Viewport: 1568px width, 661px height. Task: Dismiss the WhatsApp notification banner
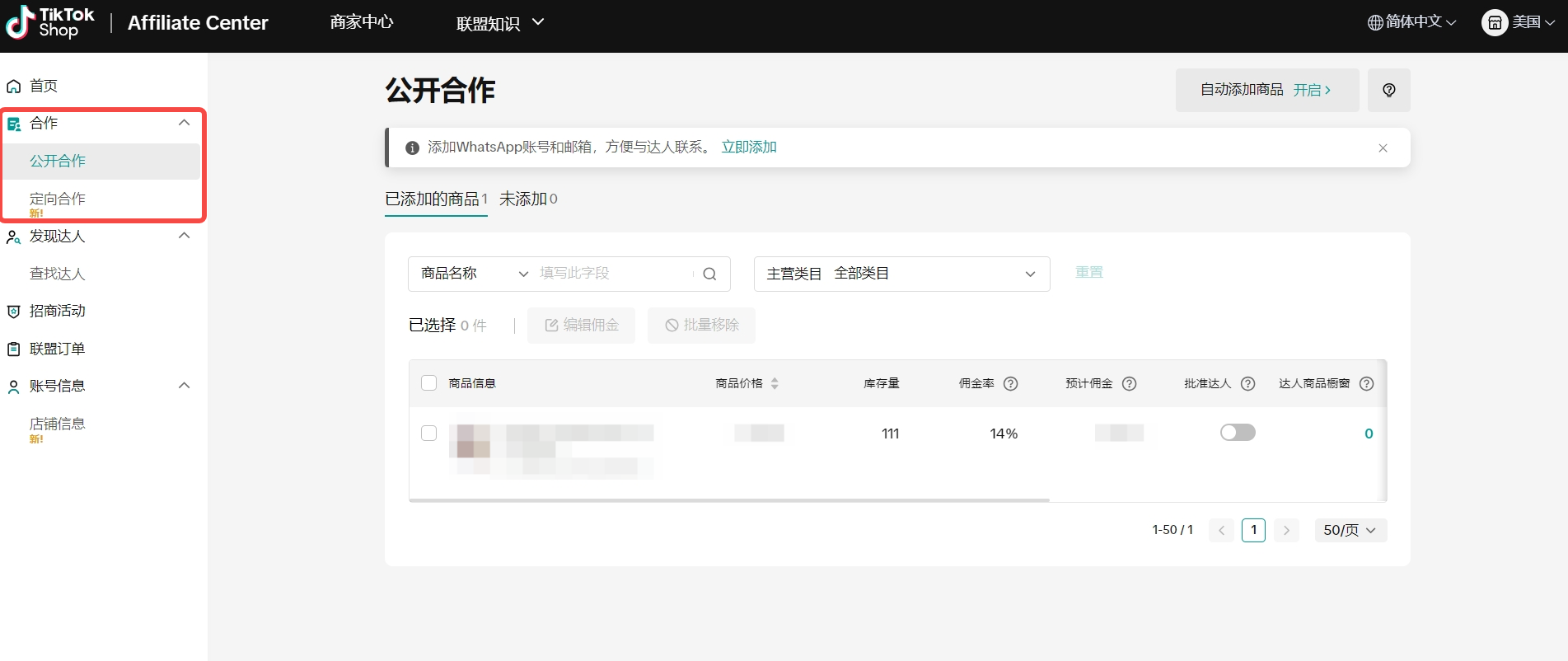click(1383, 148)
